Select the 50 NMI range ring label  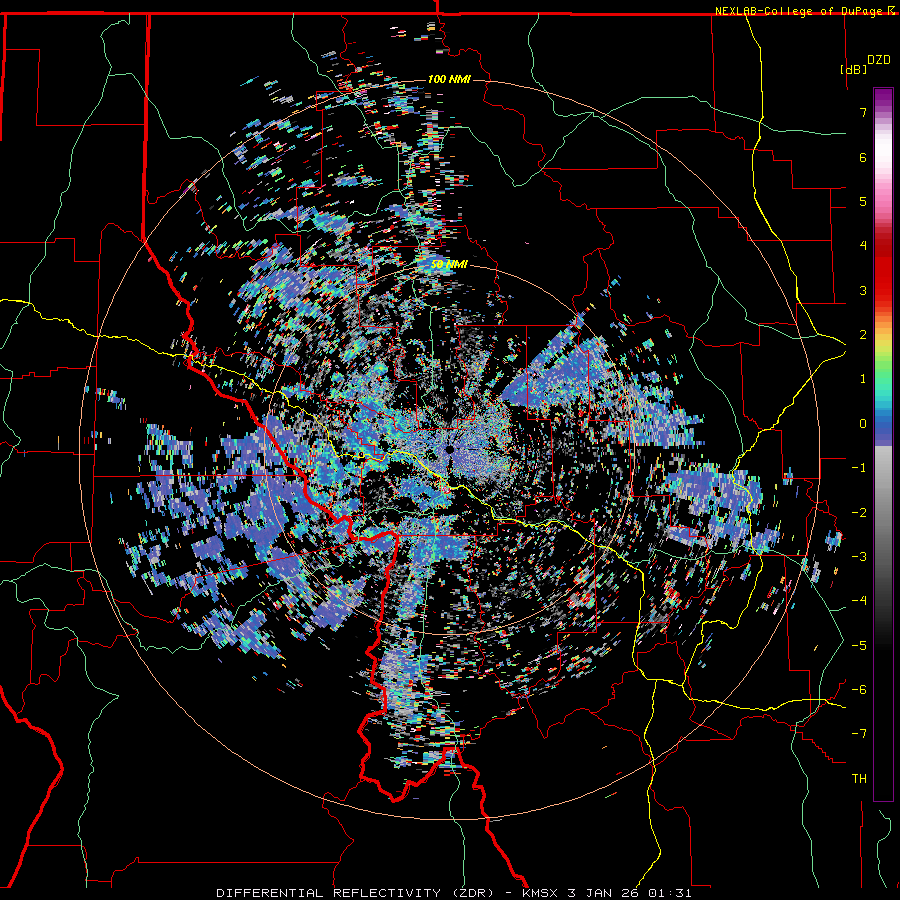449,265
